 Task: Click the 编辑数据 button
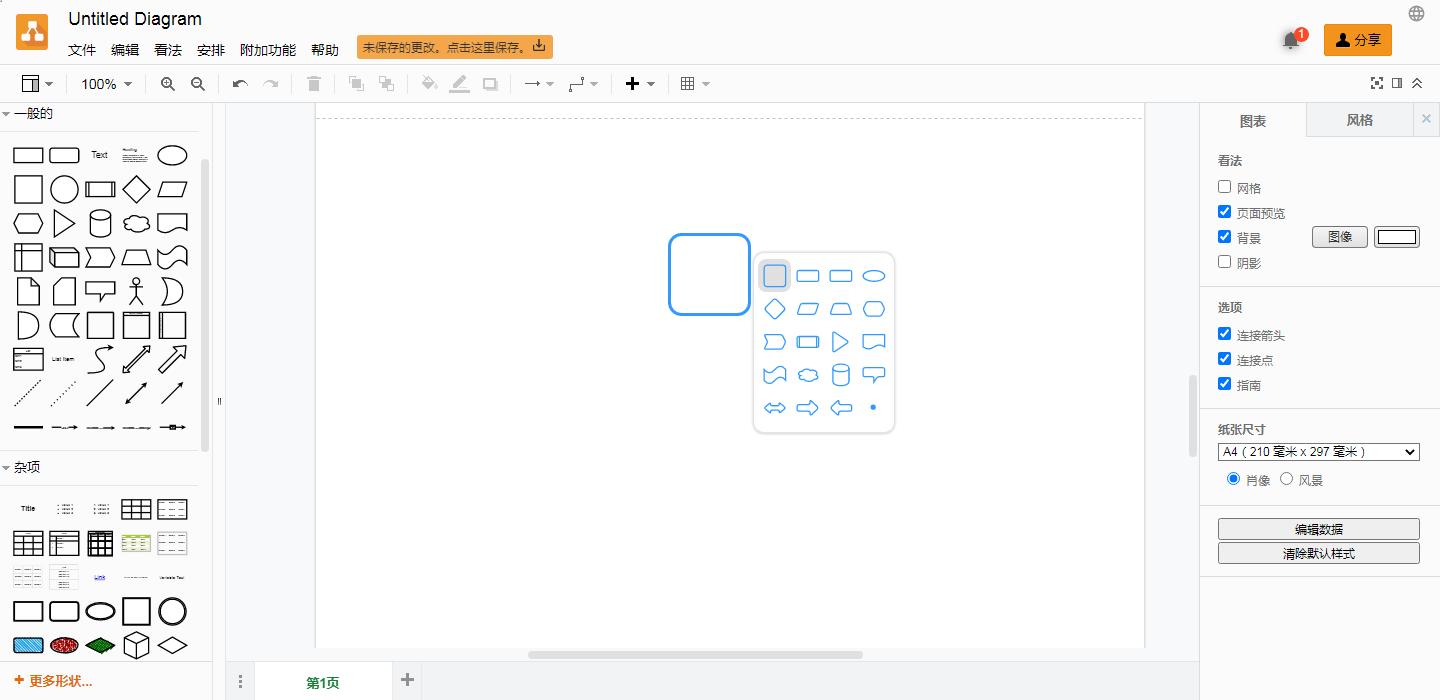[1318, 529]
